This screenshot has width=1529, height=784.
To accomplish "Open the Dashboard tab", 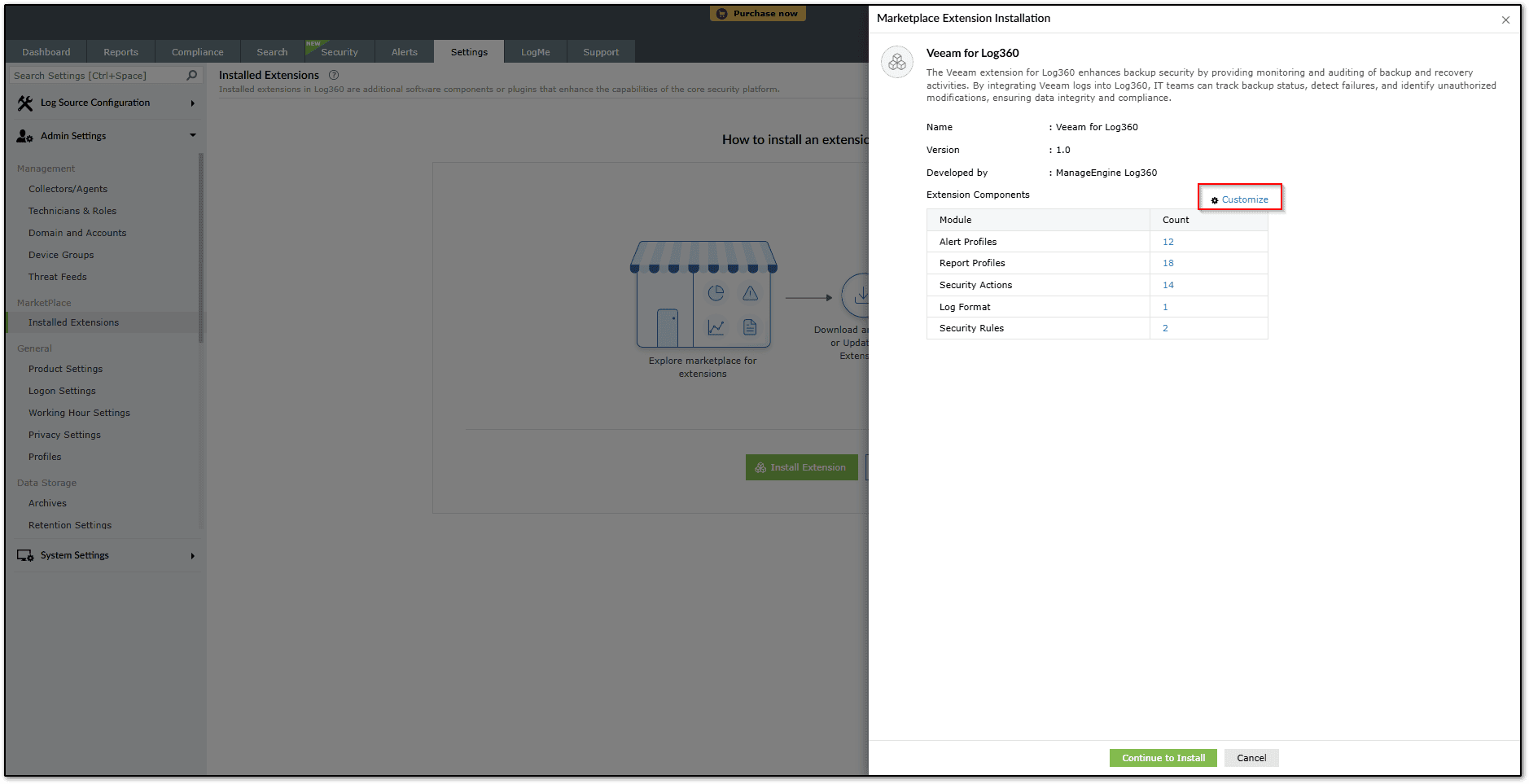I will pyautogui.click(x=46, y=52).
